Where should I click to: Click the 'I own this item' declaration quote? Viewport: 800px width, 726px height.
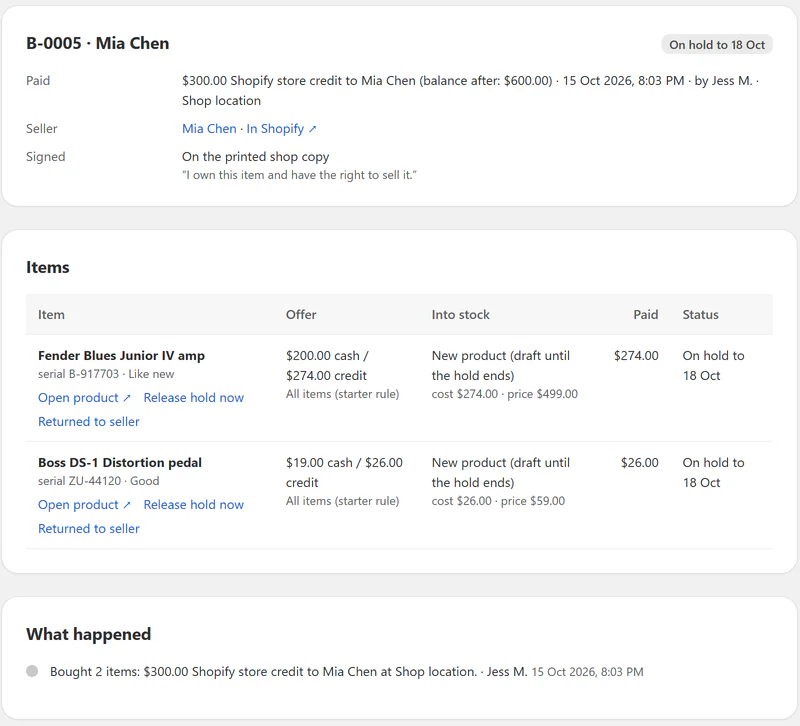pyautogui.click(x=299, y=175)
